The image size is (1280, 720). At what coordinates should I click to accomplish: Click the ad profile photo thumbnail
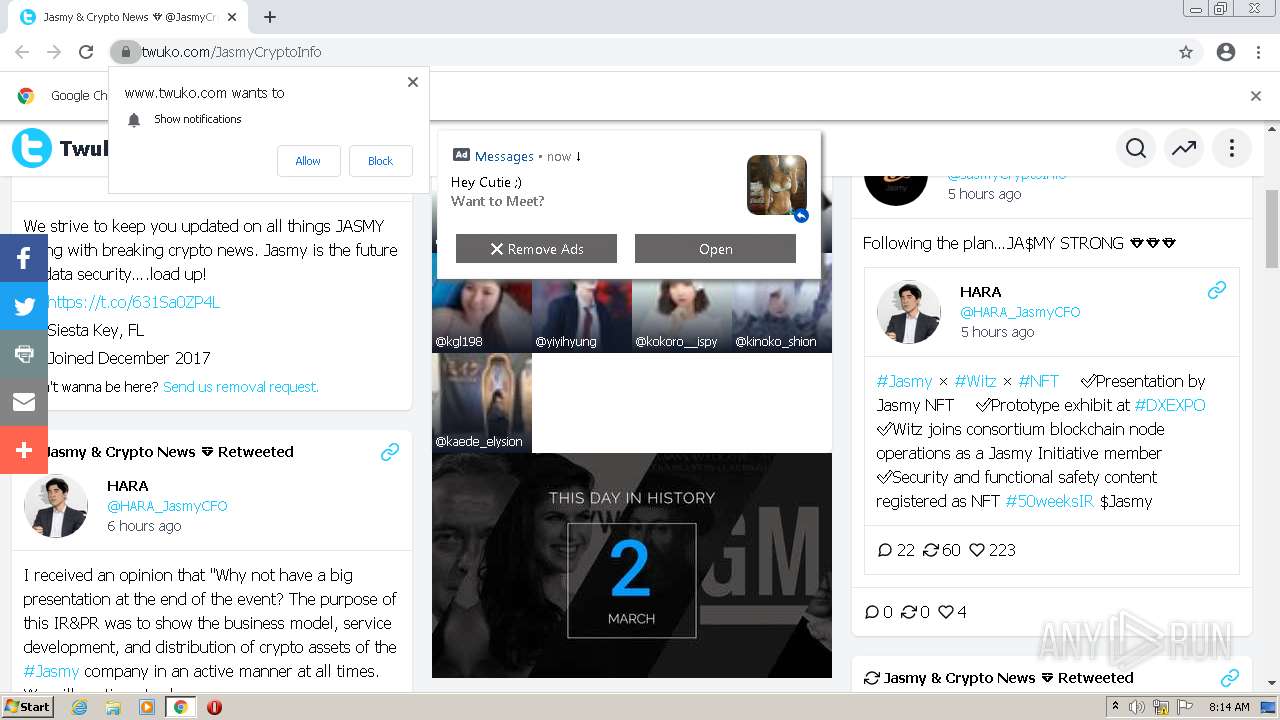(777, 185)
